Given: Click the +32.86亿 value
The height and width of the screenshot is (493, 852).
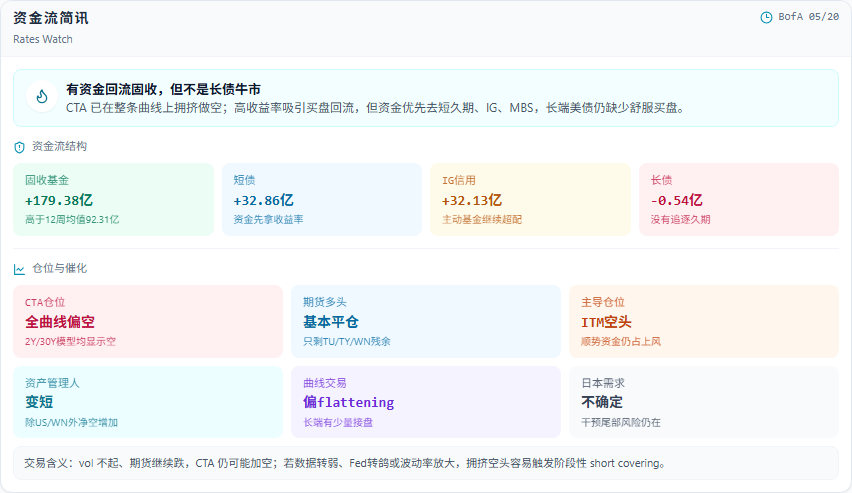Looking at the screenshot, I should (x=264, y=201).
